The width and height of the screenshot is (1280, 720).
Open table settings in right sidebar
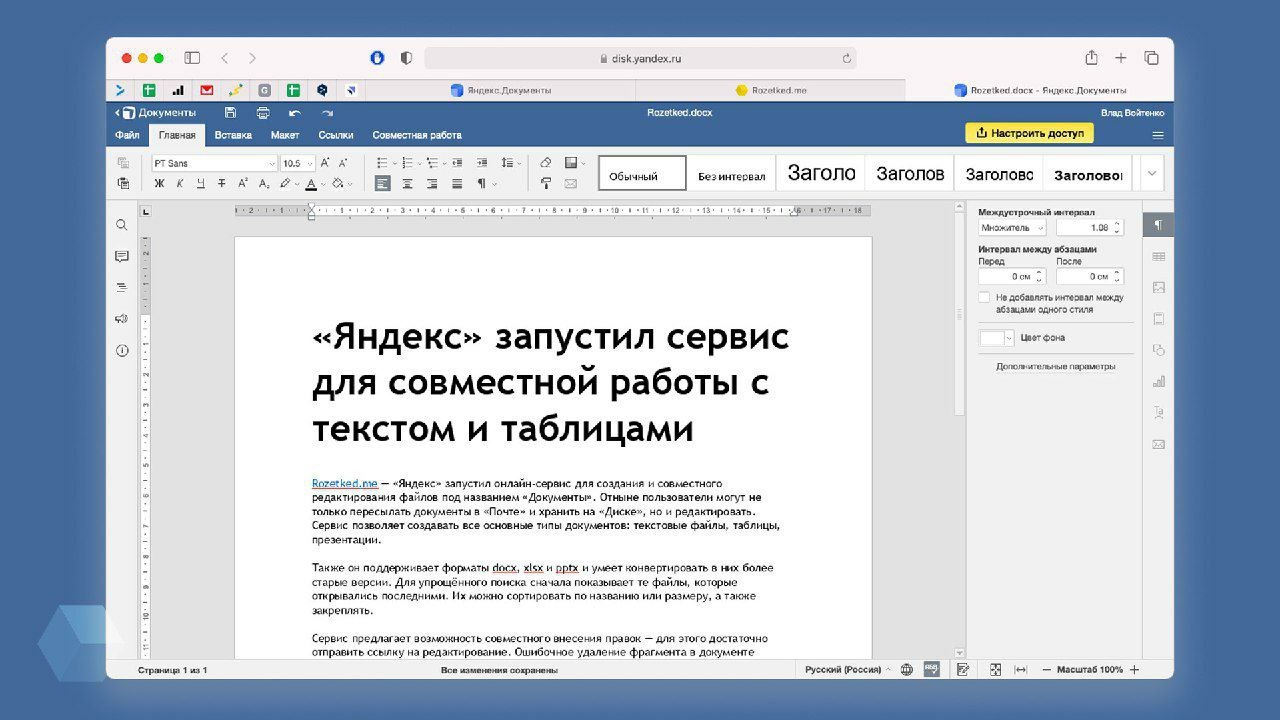(1159, 256)
